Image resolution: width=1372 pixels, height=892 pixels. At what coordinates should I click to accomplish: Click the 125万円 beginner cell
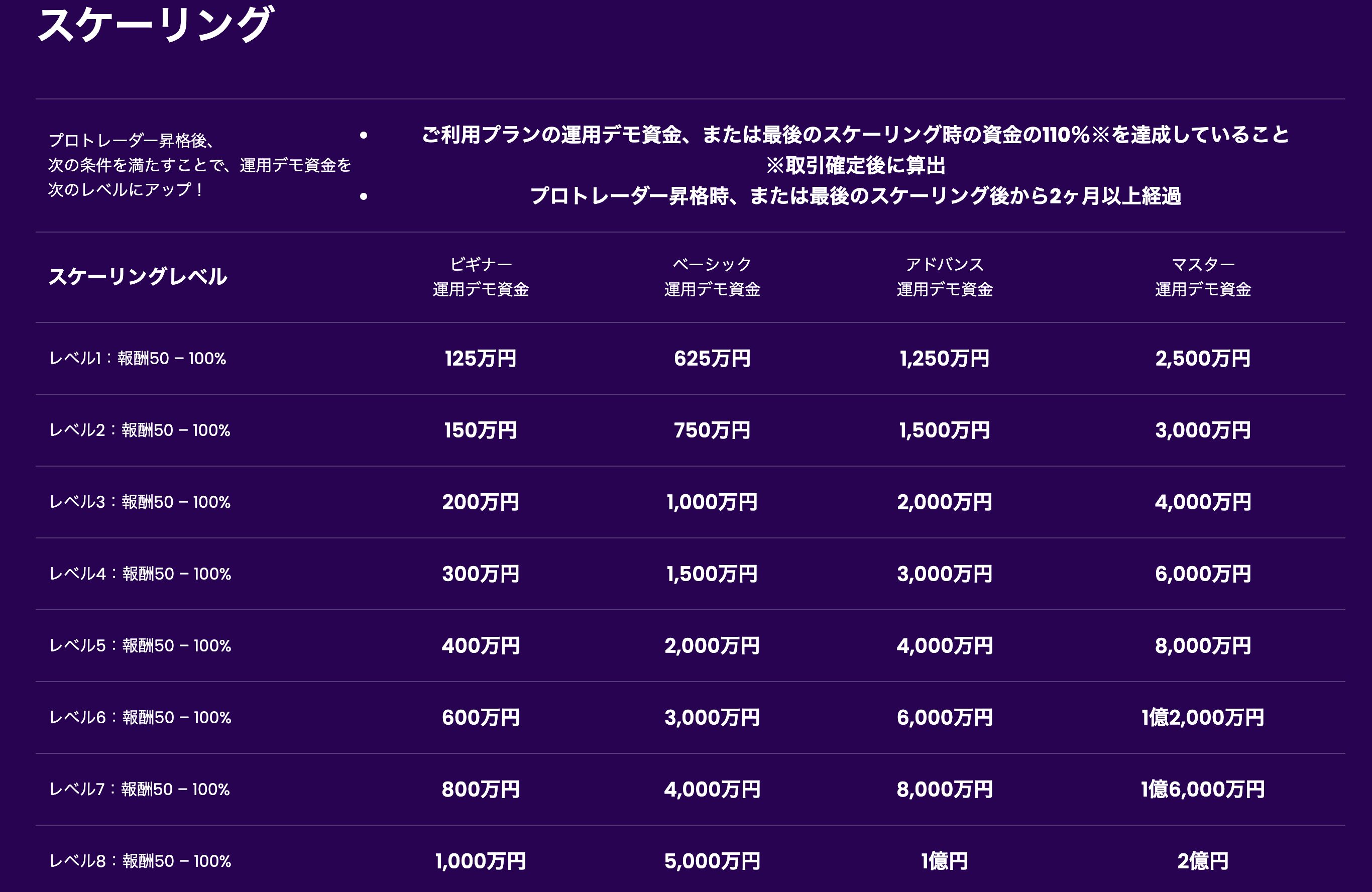pyautogui.click(x=480, y=359)
